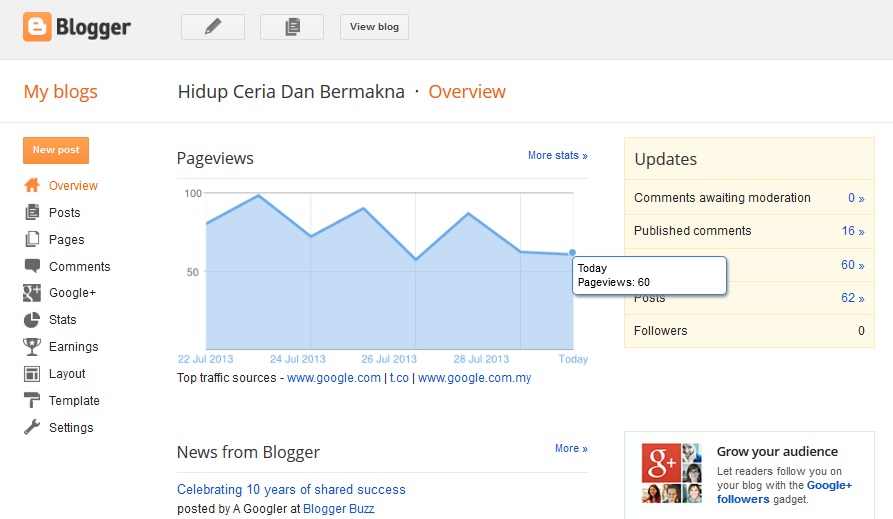
Task: Open www.google.com.my traffic source link
Action: click(x=474, y=378)
